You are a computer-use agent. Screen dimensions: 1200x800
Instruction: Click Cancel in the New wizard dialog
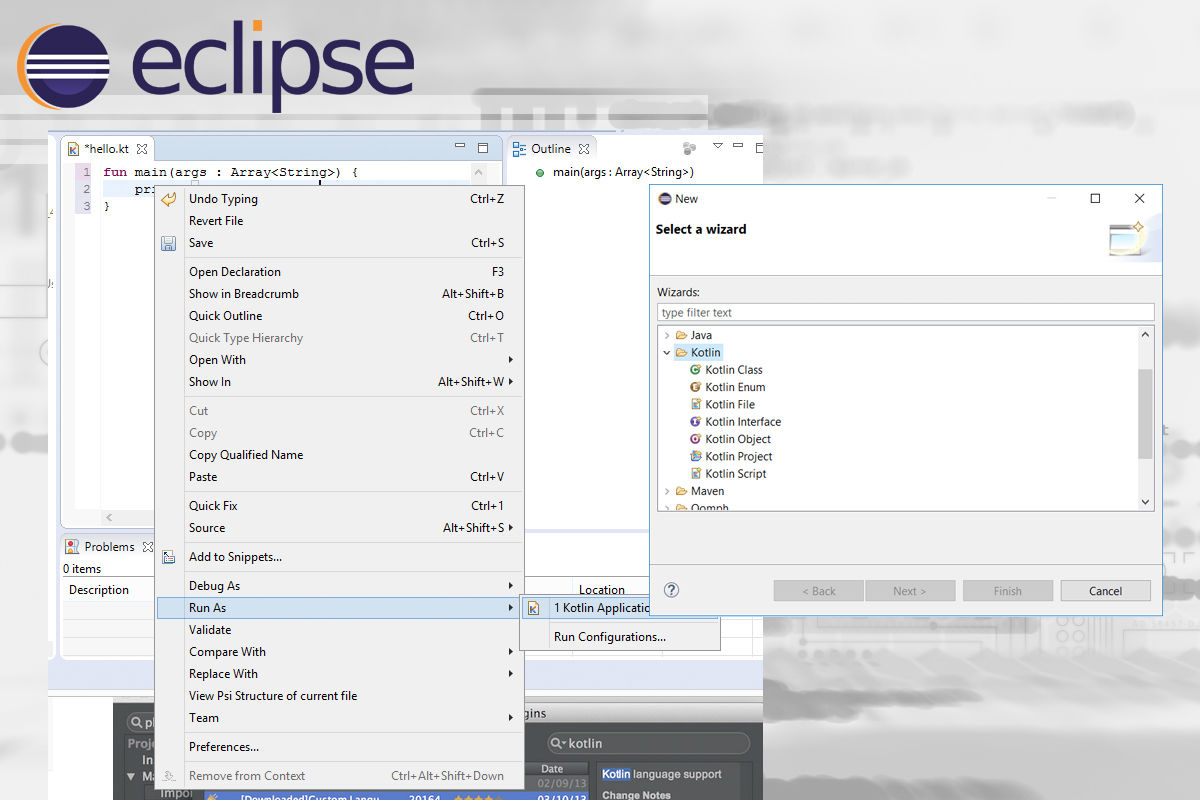(x=1105, y=590)
